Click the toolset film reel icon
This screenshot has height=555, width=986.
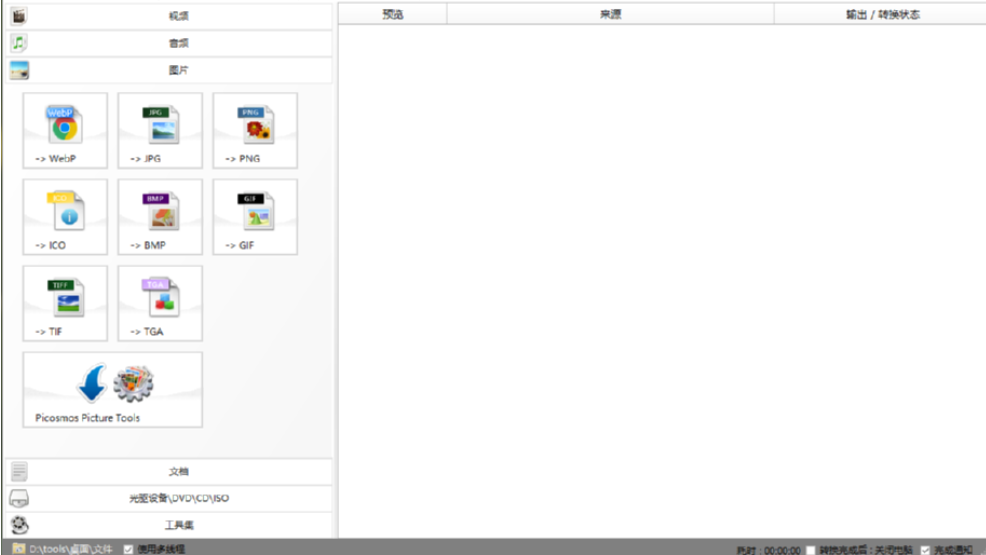[x=19, y=525]
